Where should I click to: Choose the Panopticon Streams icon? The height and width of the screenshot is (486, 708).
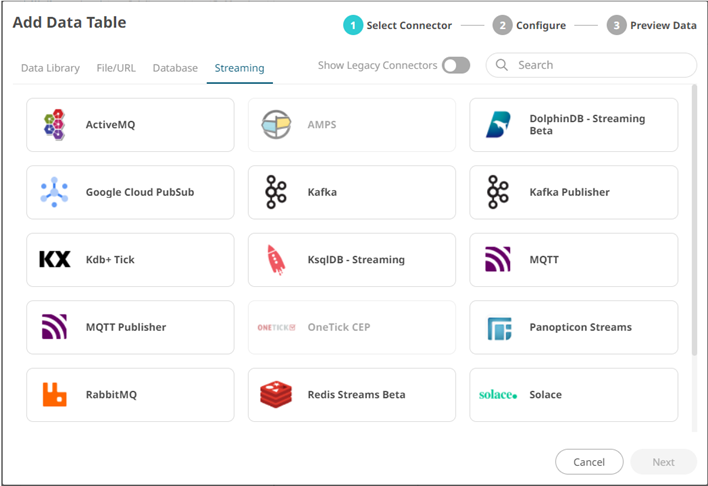click(498, 328)
